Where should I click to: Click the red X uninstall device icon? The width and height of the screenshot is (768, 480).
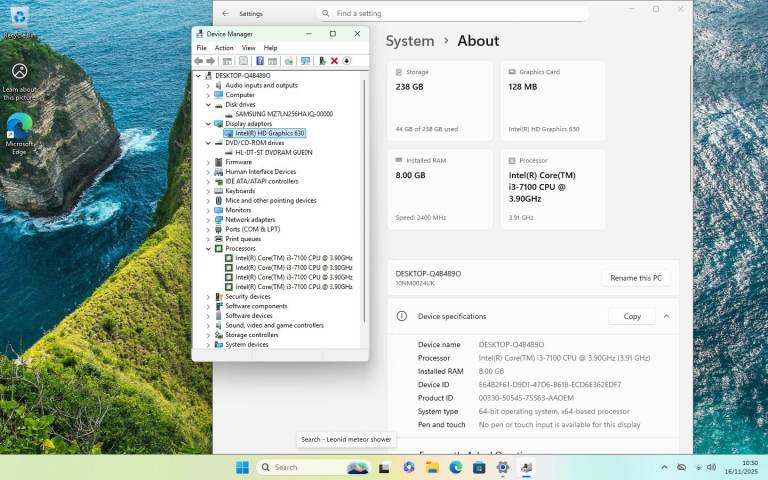(x=334, y=61)
